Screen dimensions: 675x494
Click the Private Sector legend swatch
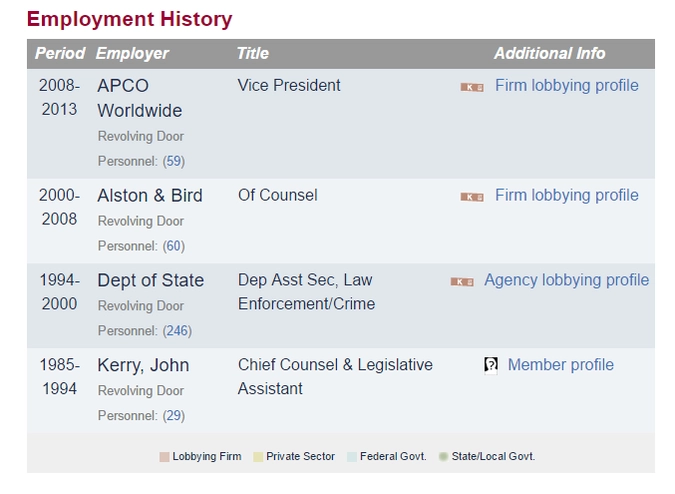point(258,457)
